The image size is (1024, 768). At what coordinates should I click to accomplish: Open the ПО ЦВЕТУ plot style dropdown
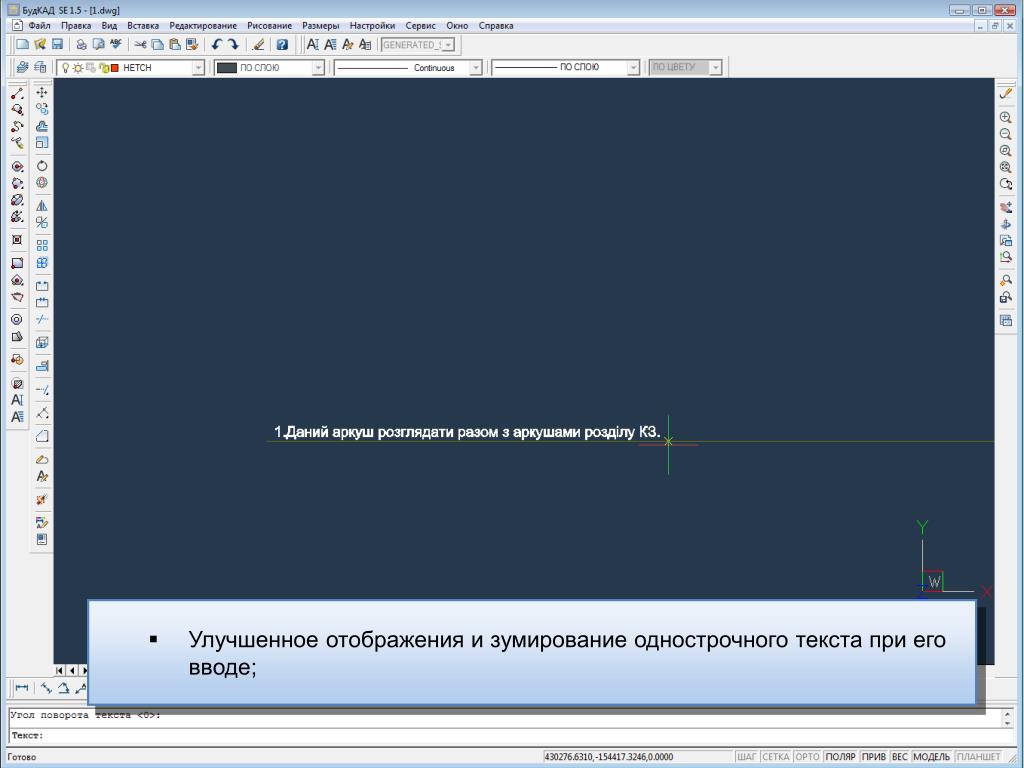tap(716, 67)
